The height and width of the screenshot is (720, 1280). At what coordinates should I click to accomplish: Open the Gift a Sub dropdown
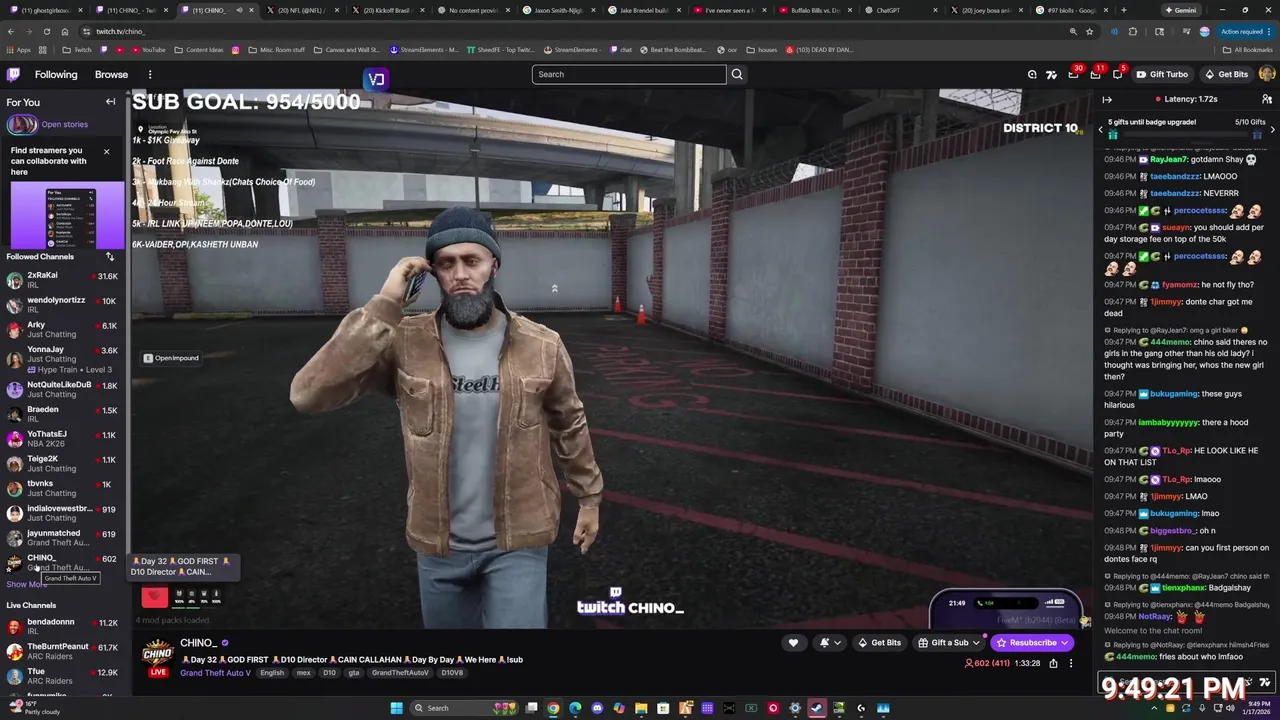949,643
